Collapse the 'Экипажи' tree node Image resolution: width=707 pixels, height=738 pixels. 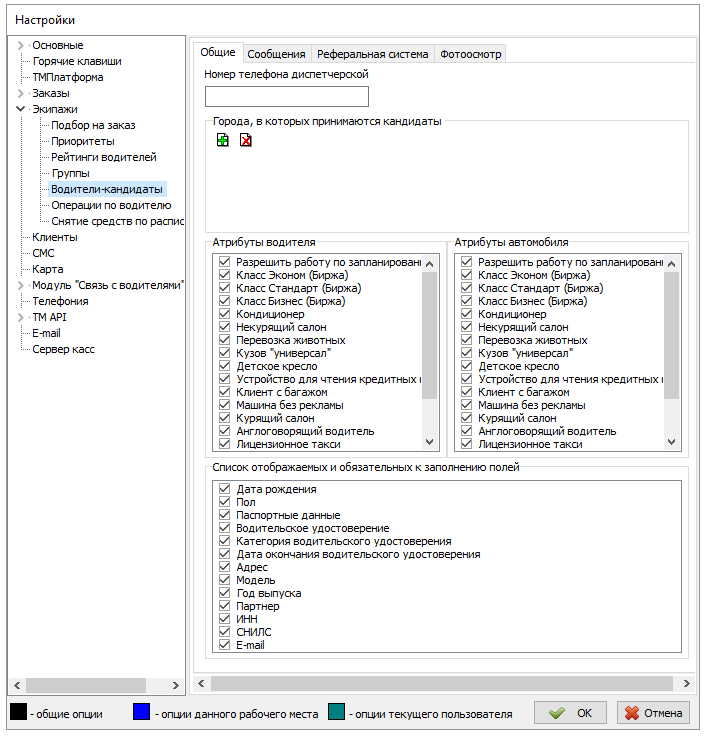click(x=21, y=109)
